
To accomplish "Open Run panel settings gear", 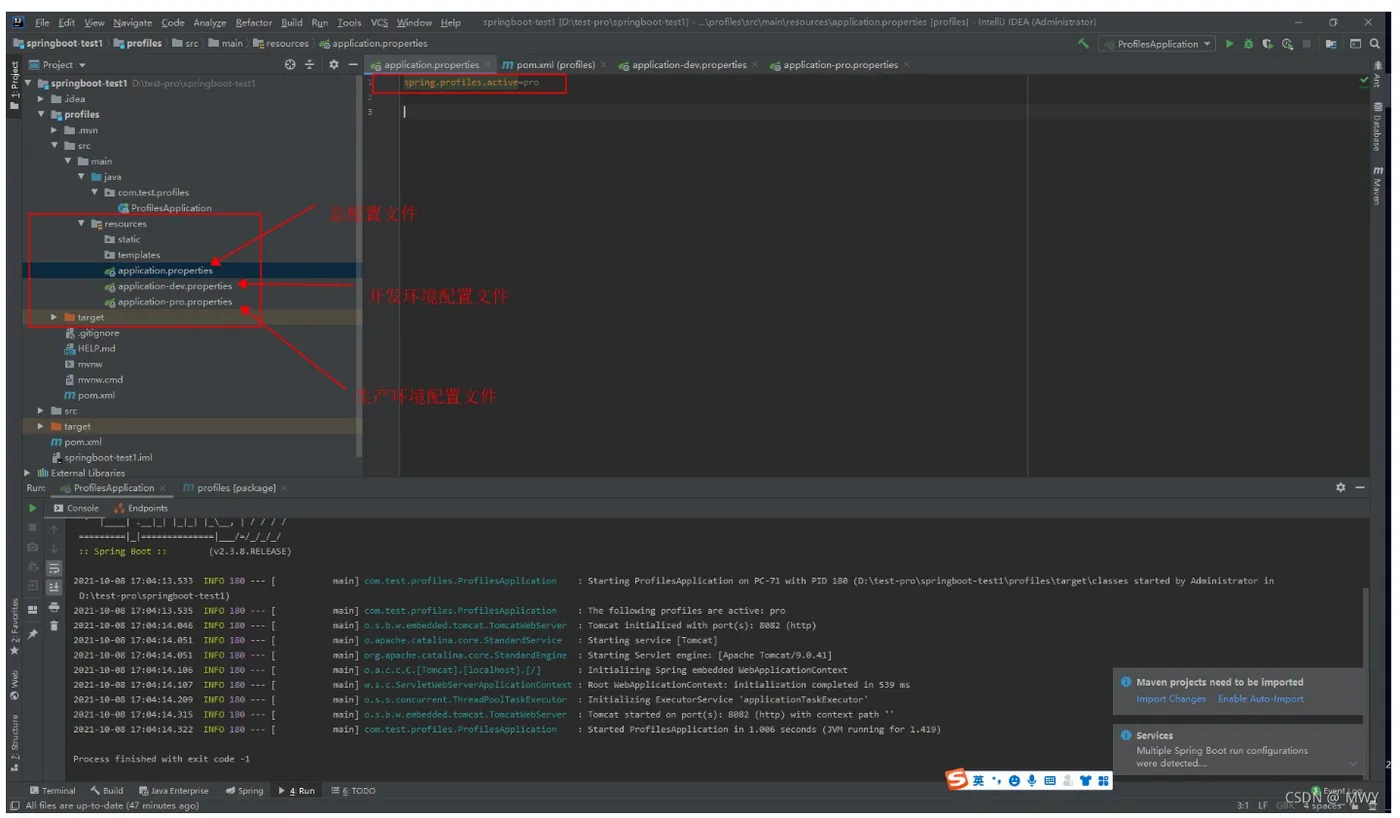I will (1340, 488).
